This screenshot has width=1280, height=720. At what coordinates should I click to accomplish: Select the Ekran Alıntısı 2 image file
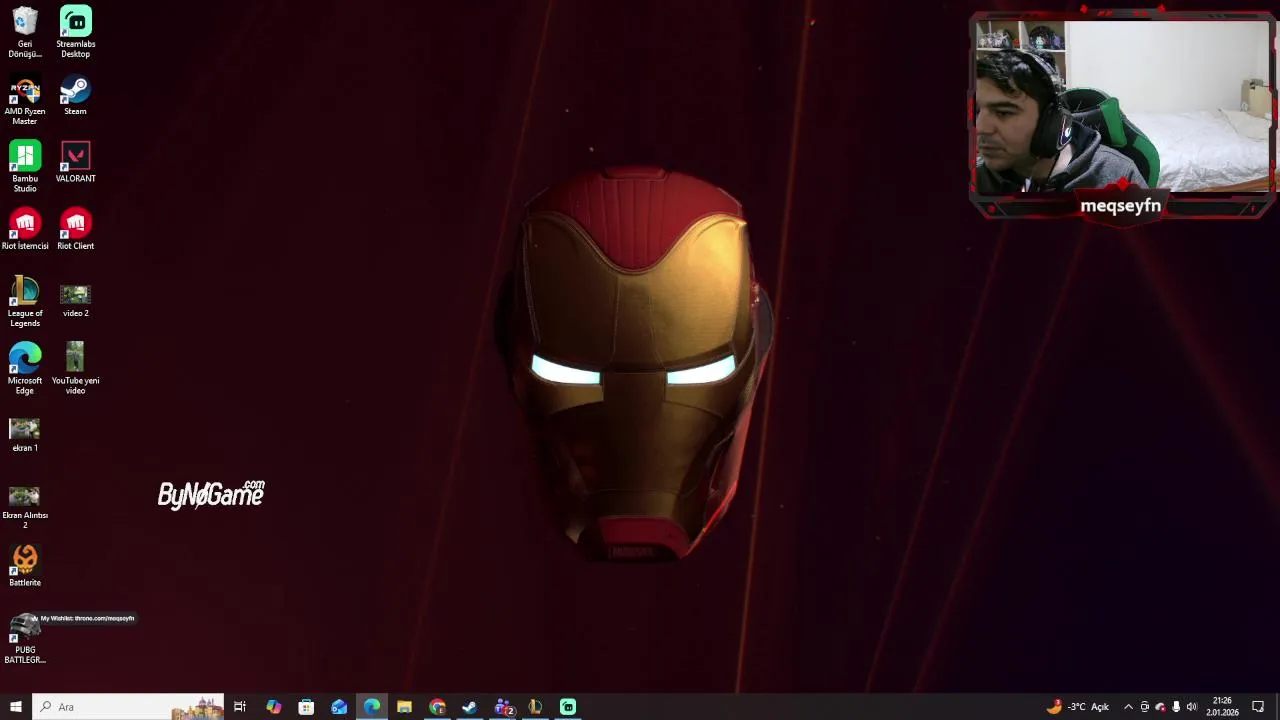pyautogui.click(x=25, y=507)
